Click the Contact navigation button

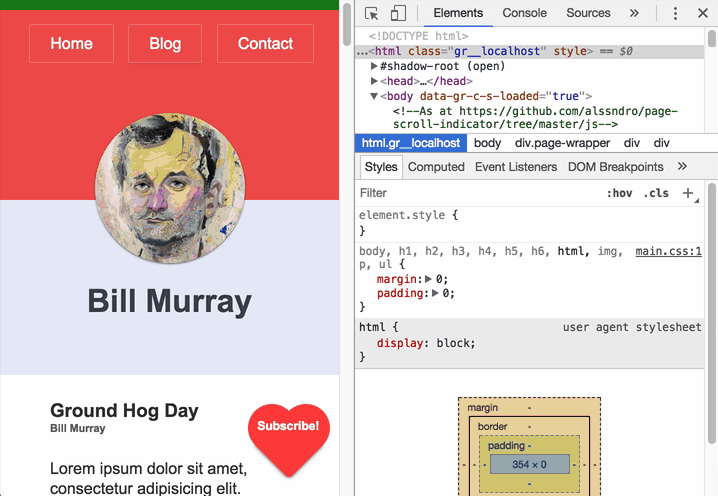[x=265, y=44]
